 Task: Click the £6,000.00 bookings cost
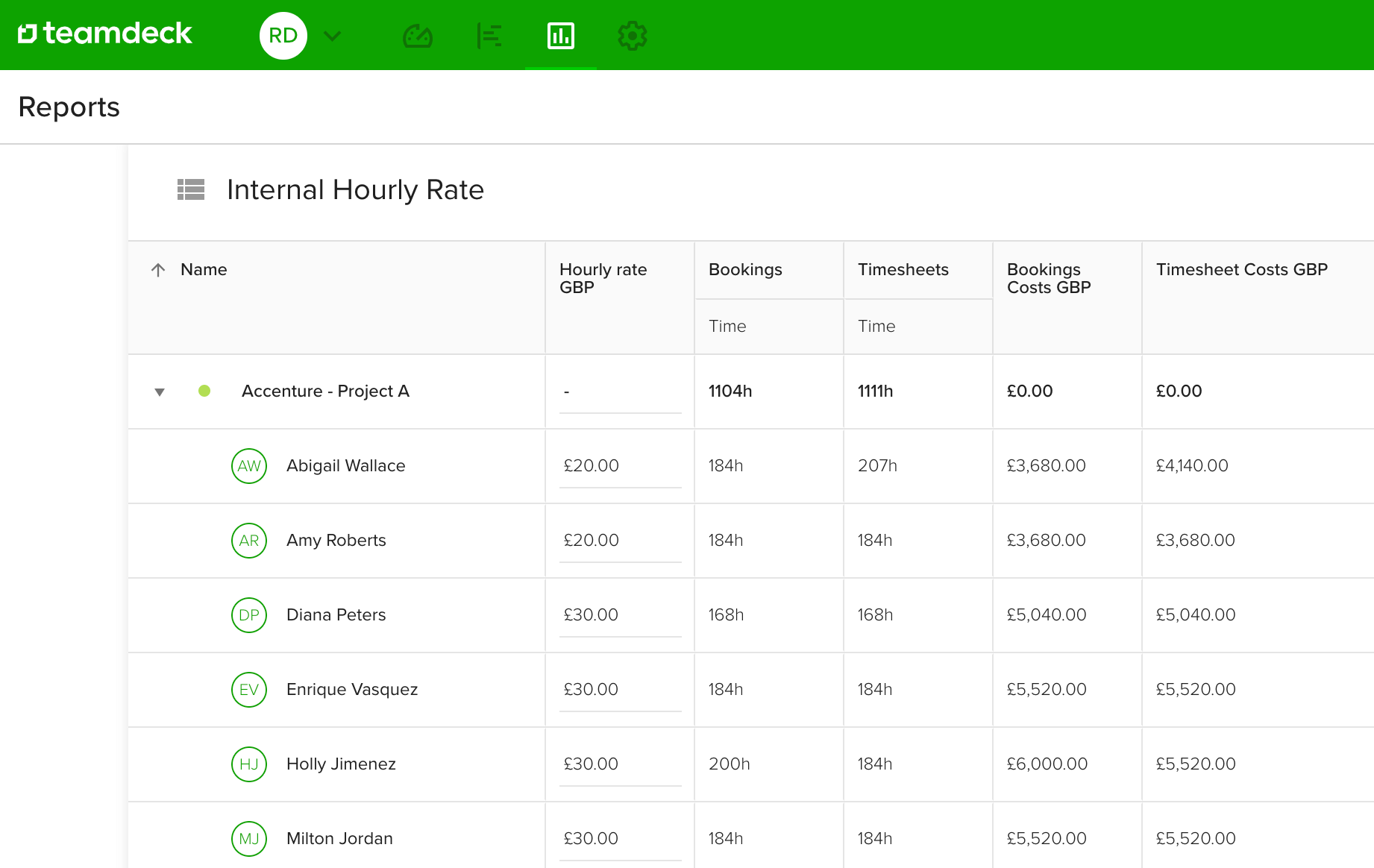(x=1047, y=764)
